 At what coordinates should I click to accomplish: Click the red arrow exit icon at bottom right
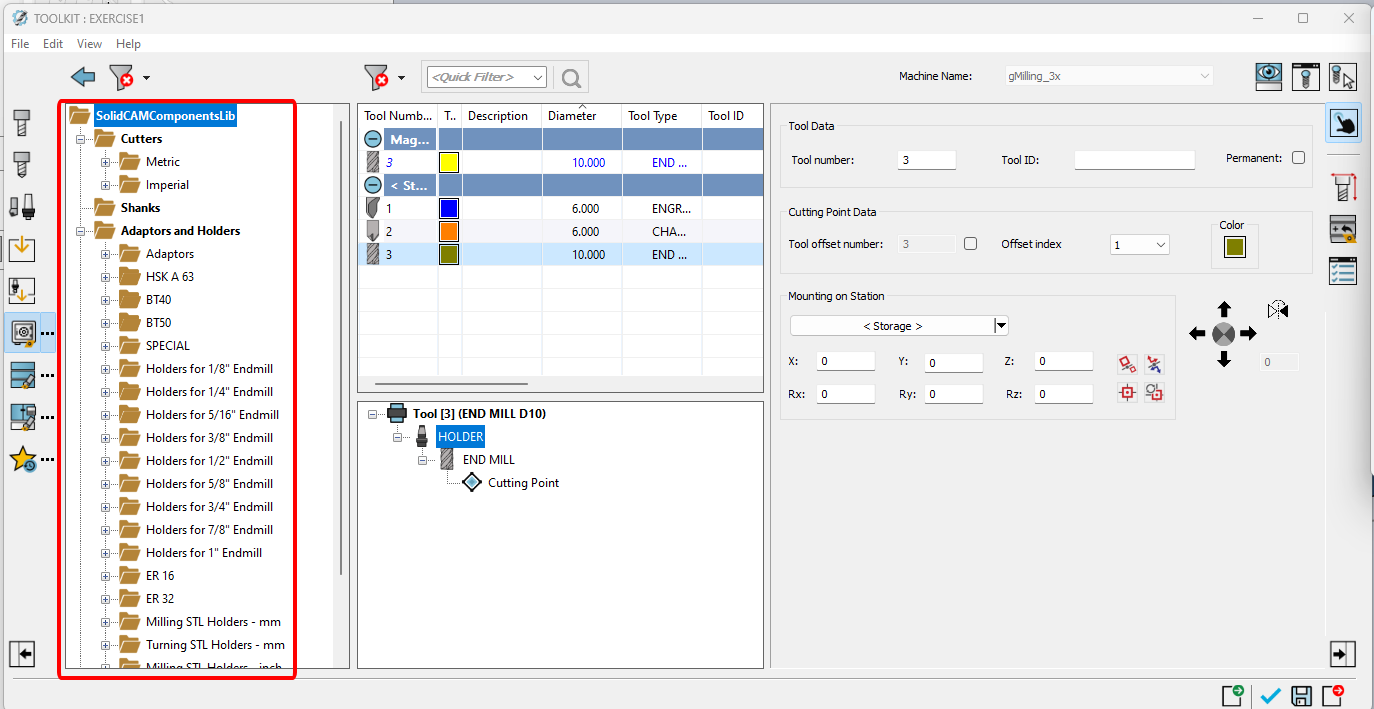click(1333, 695)
